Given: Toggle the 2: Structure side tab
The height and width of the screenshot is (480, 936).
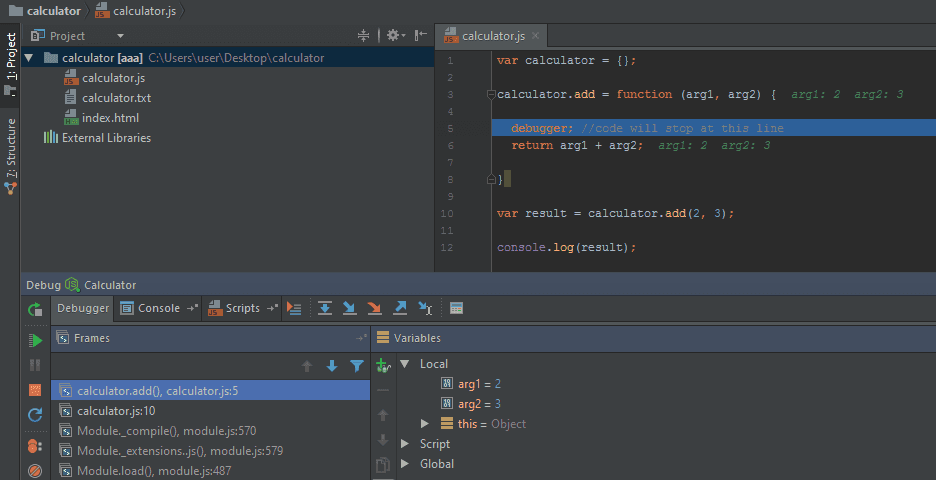Looking at the screenshot, I should click(x=11, y=156).
